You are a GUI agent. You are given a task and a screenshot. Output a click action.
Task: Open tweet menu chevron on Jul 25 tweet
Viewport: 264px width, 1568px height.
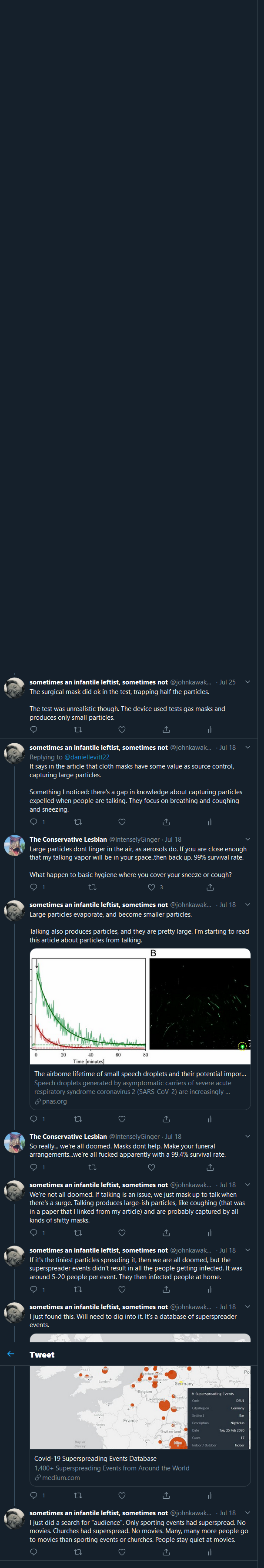pos(247,682)
